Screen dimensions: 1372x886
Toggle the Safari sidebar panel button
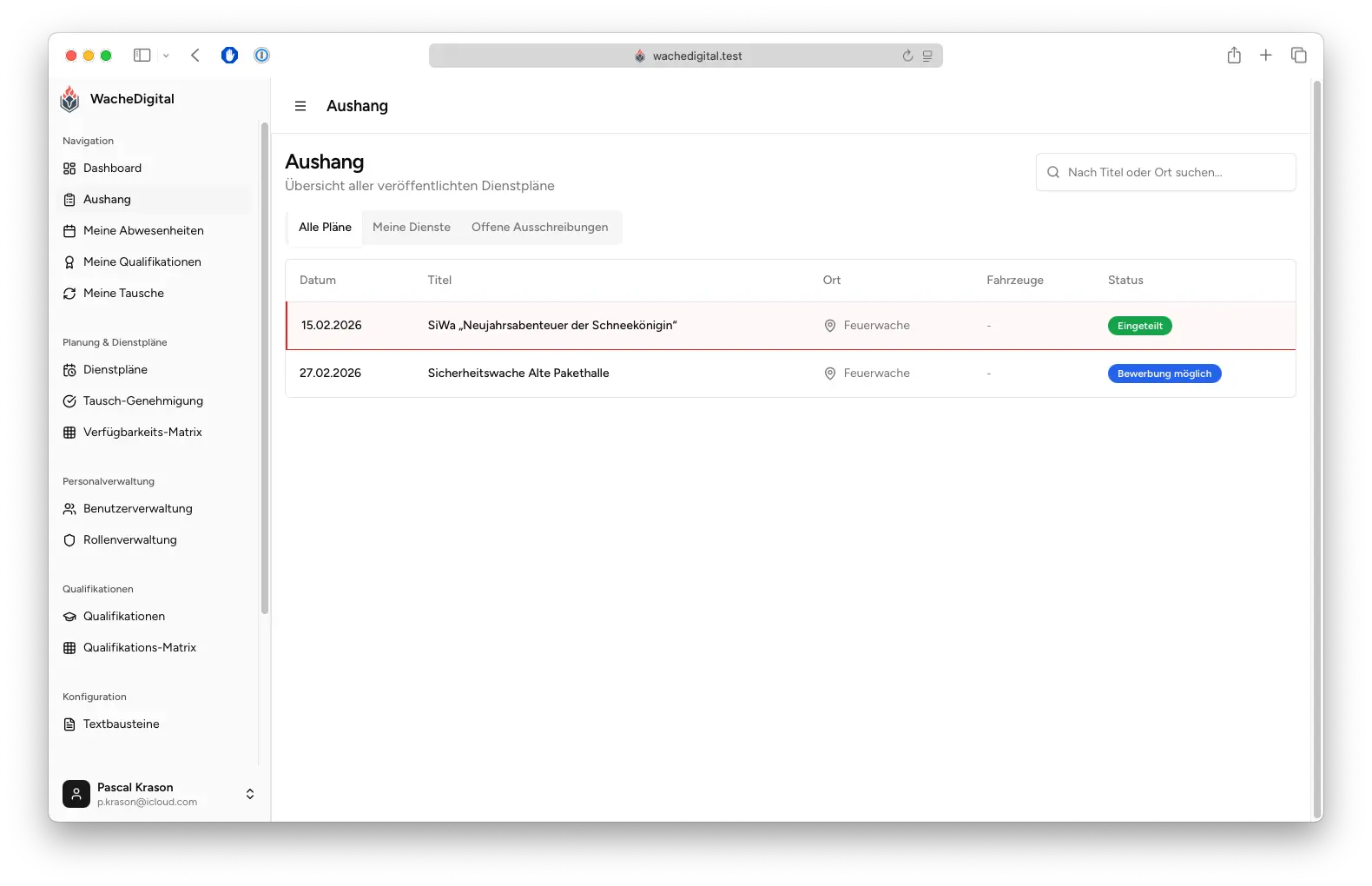[142, 56]
